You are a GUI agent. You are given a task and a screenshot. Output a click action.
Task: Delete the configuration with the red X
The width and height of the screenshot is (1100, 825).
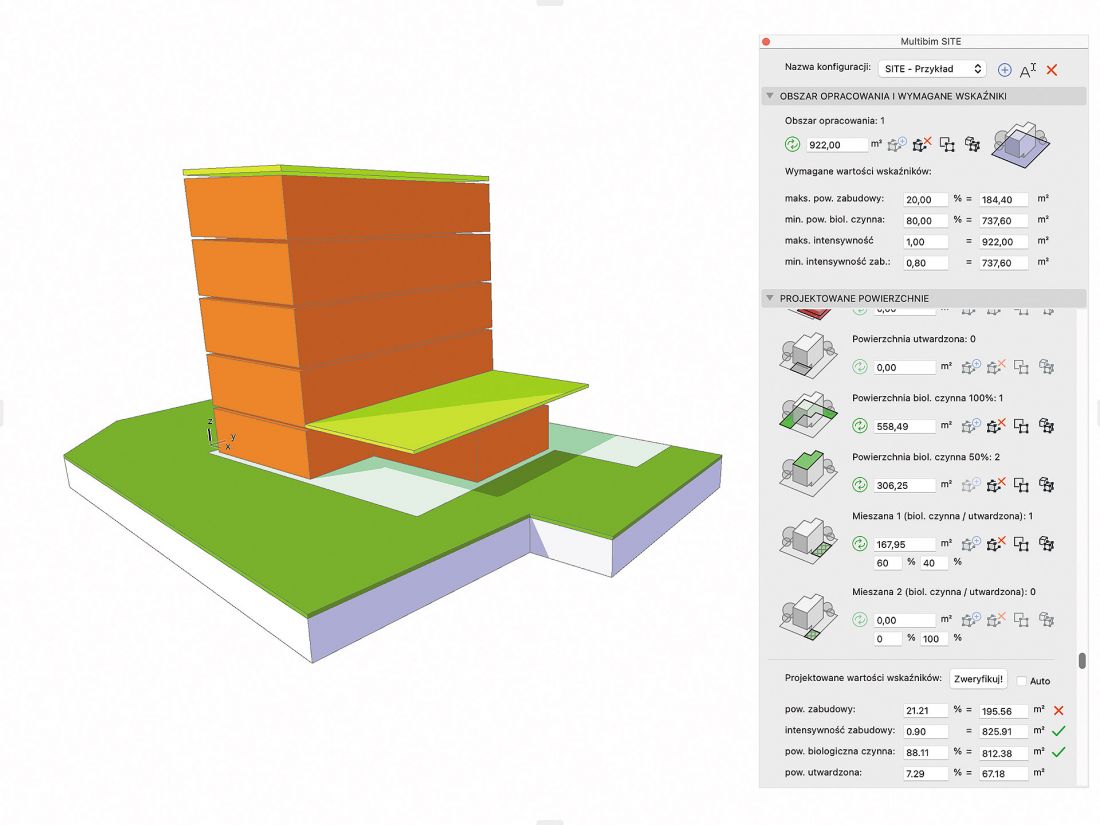point(1052,69)
